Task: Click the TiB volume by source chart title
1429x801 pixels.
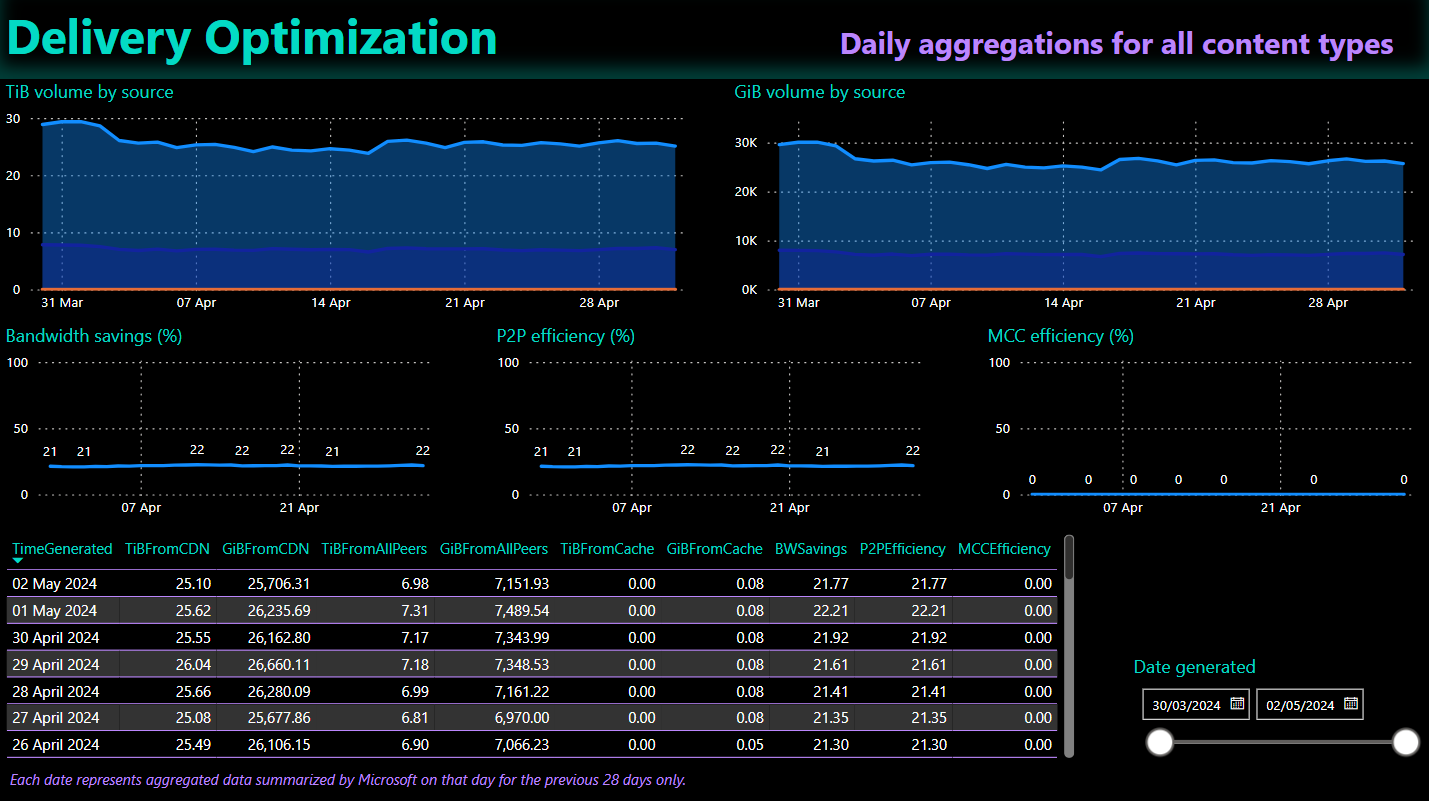Action: tap(90, 92)
